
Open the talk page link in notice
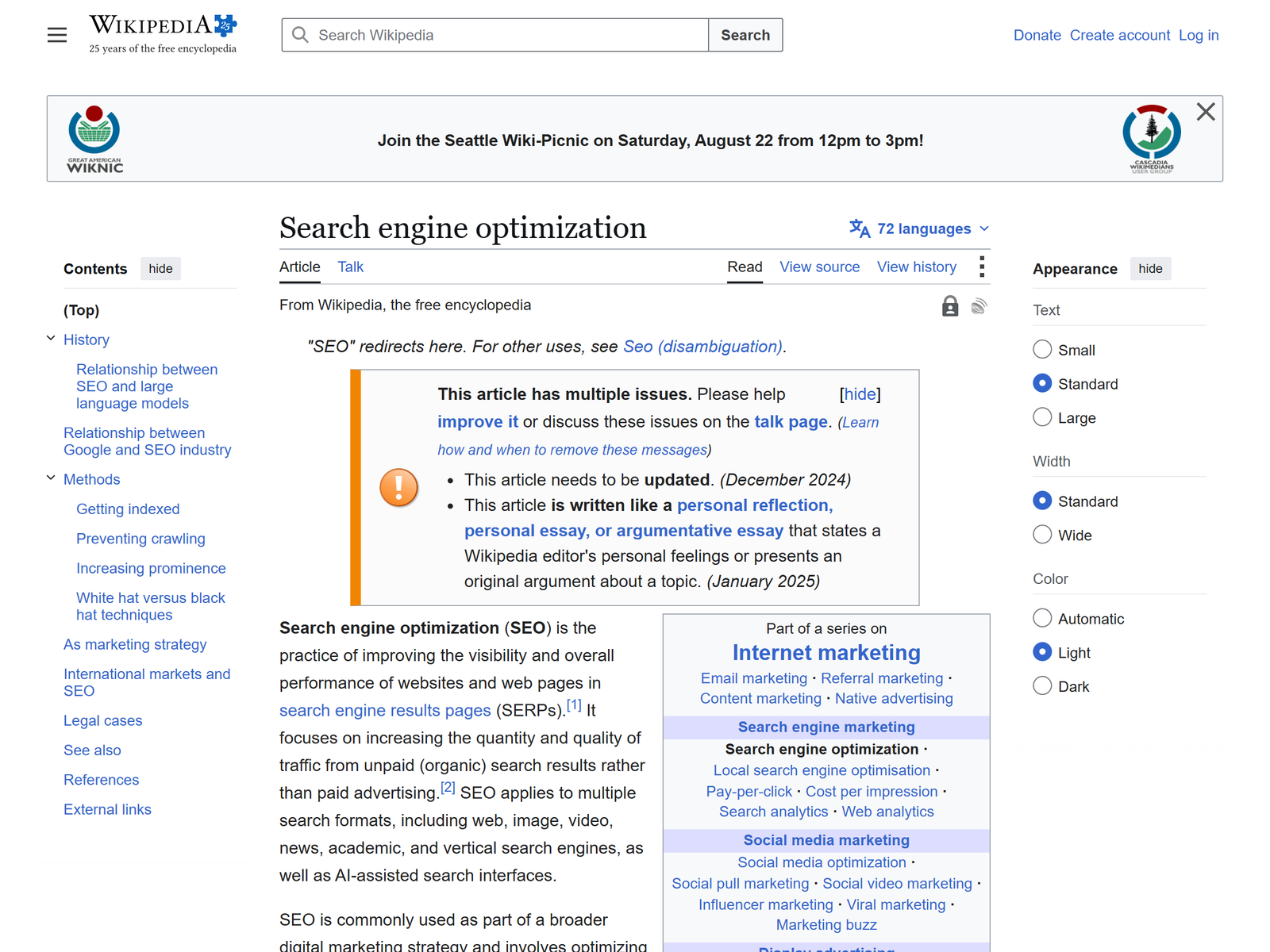point(791,422)
